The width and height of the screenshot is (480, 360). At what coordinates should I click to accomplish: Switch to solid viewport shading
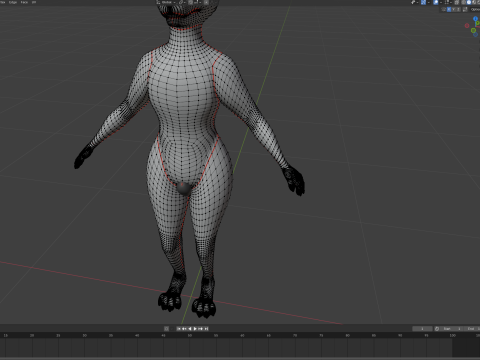pos(469,2)
